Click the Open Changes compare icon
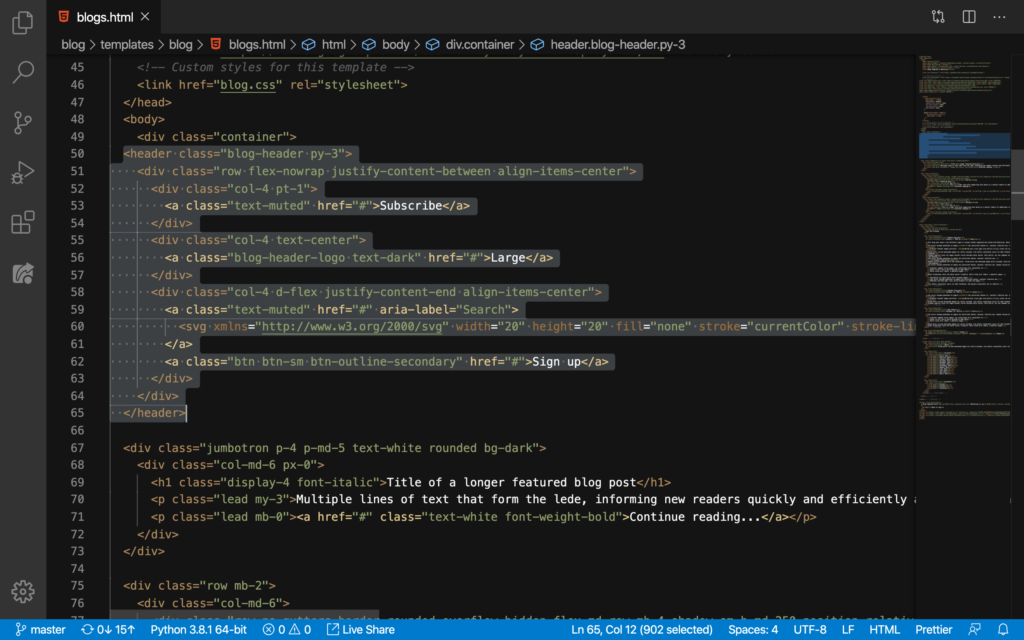1024x640 pixels. (x=938, y=17)
